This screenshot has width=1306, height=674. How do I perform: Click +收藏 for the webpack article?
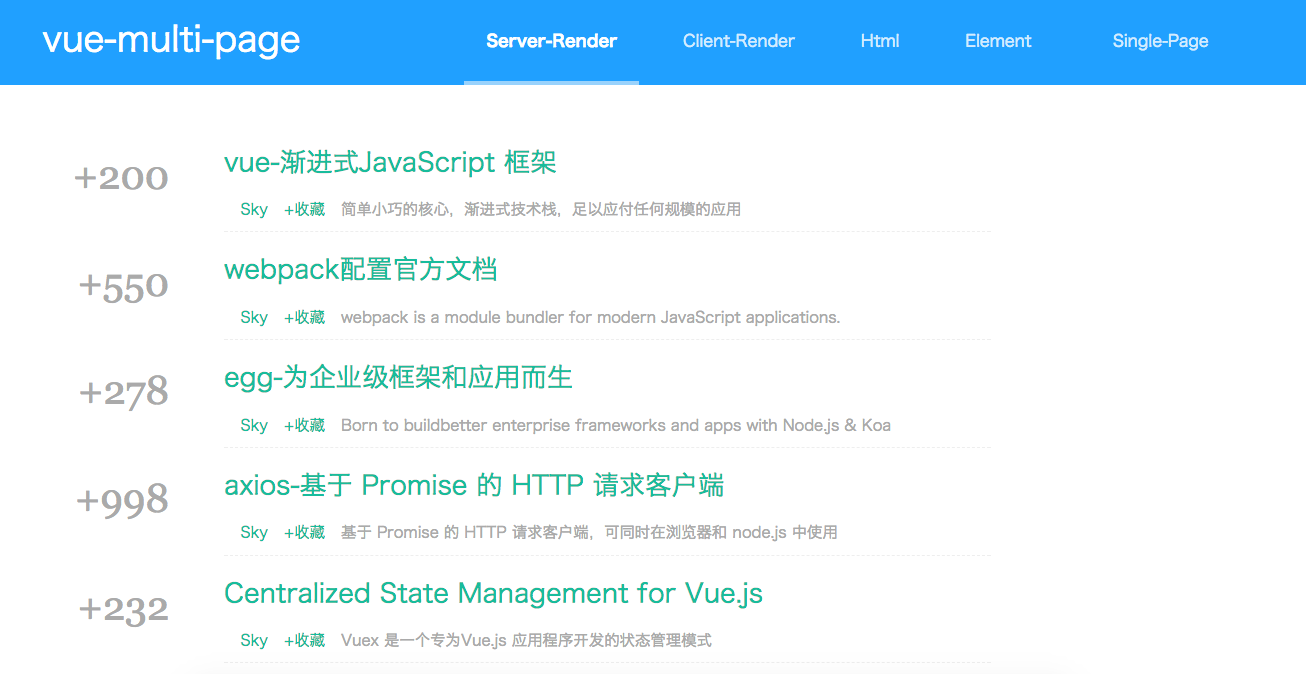[304, 317]
